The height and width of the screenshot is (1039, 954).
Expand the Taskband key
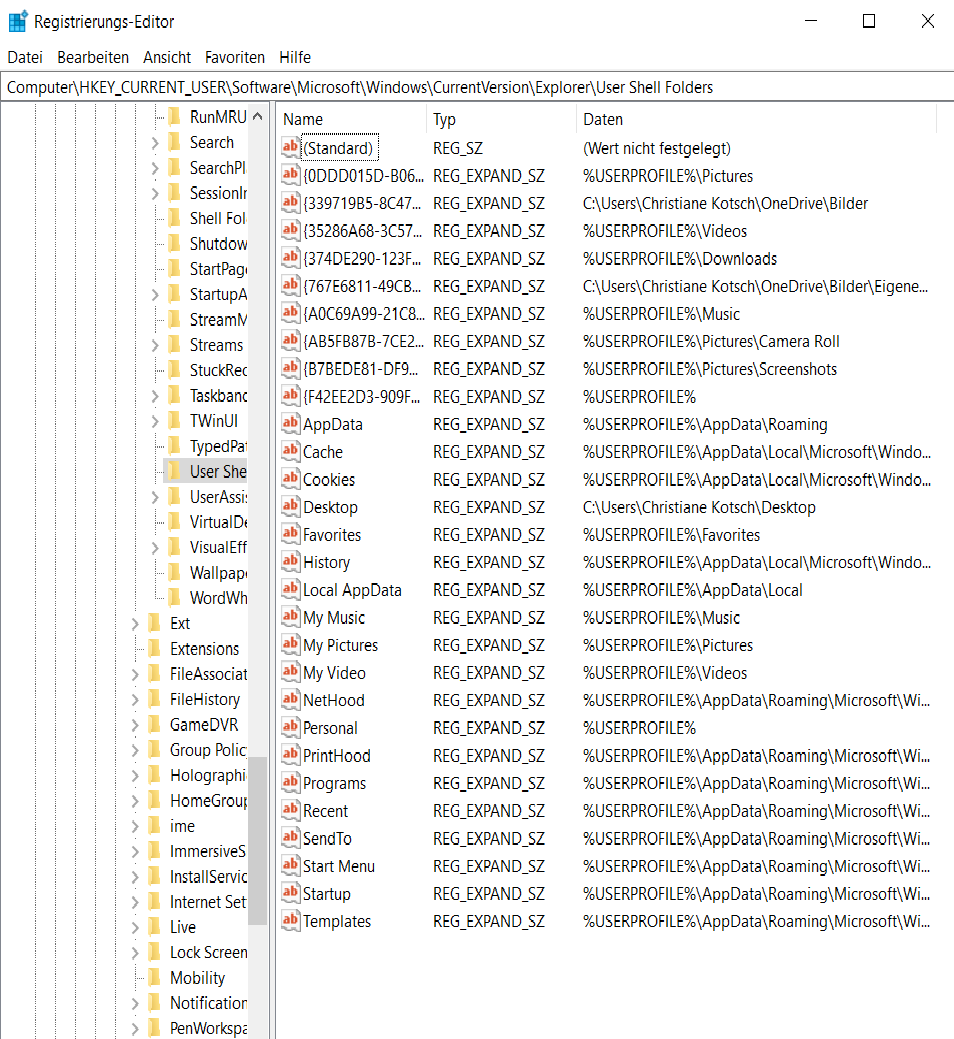[x=154, y=396]
